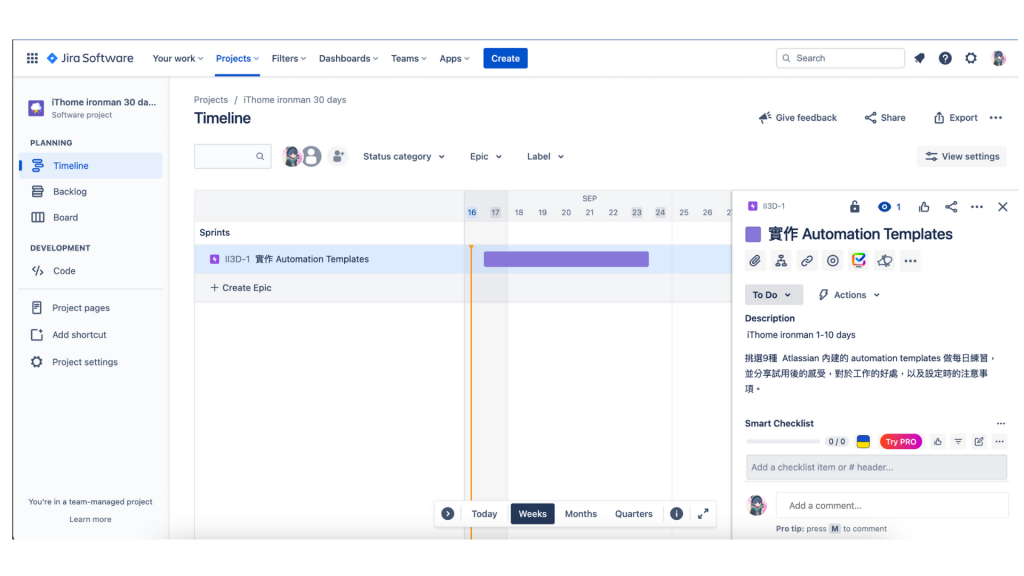Go to Timeline in the sidebar
The image size is (1024, 576).
pyautogui.click(x=91, y=165)
